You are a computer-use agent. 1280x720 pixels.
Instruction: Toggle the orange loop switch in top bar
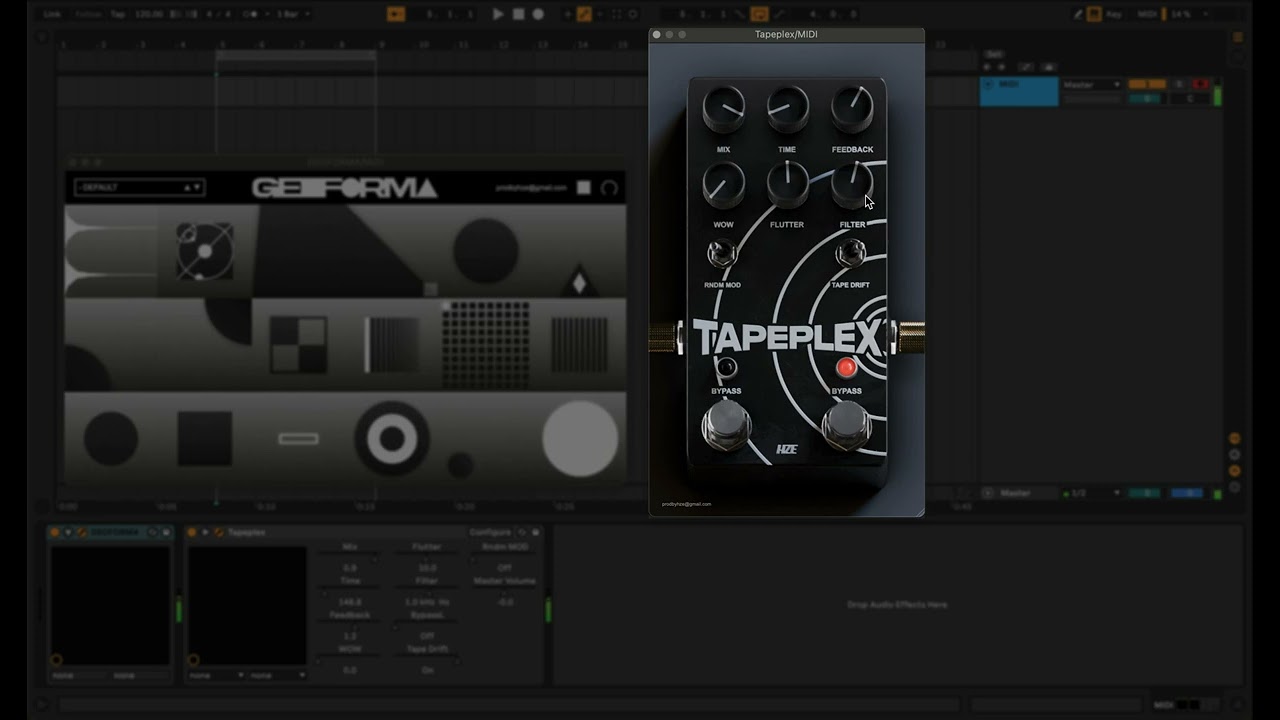pyautogui.click(x=759, y=14)
